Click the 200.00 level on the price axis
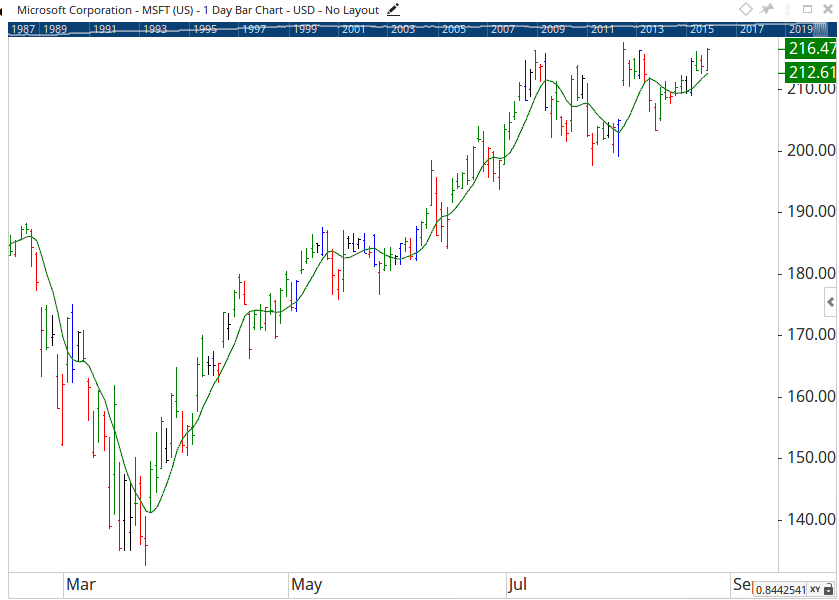 [811, 150]
